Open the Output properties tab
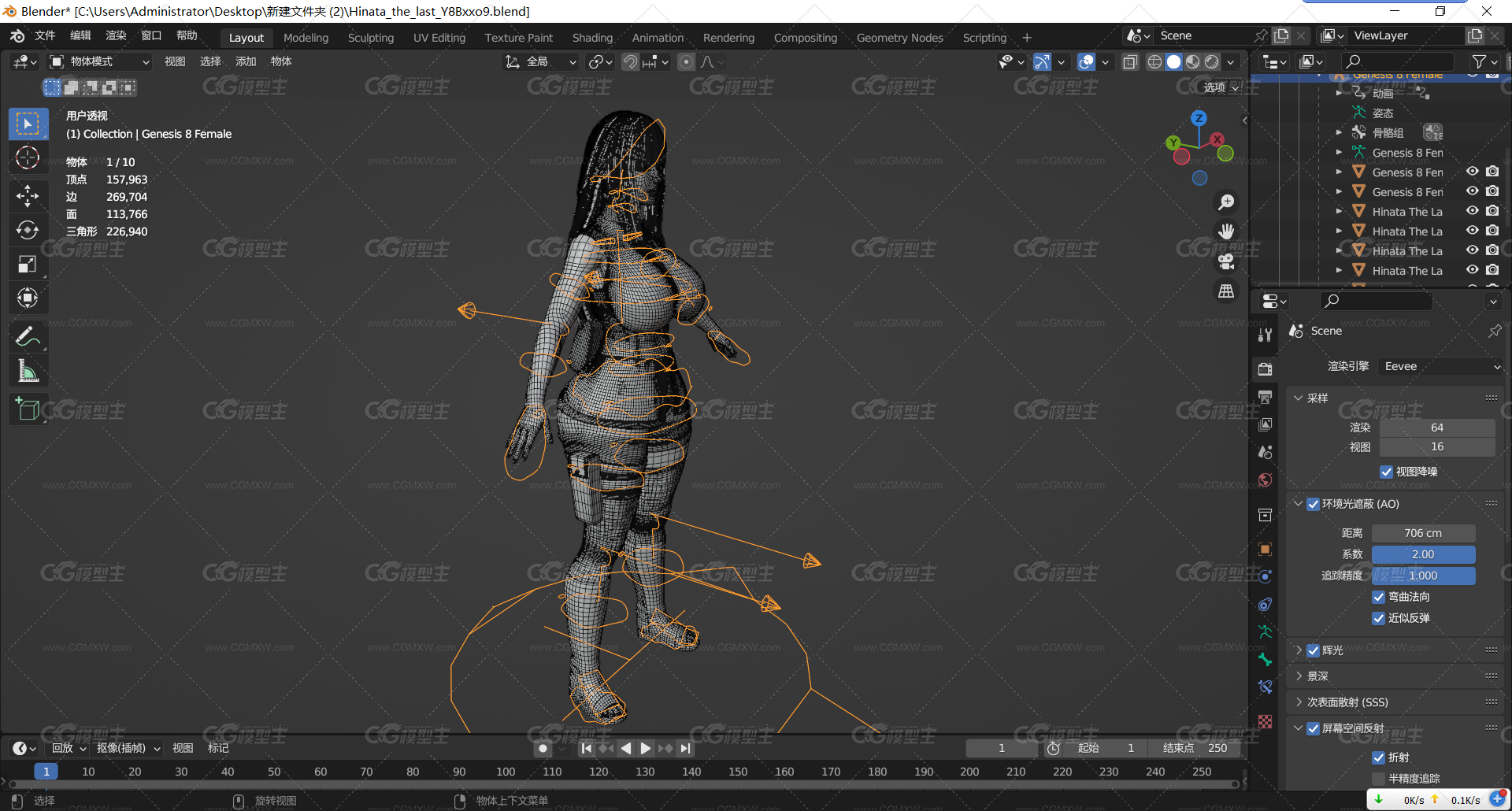This screenshot has height=811, width=1512. point(1265,397)
